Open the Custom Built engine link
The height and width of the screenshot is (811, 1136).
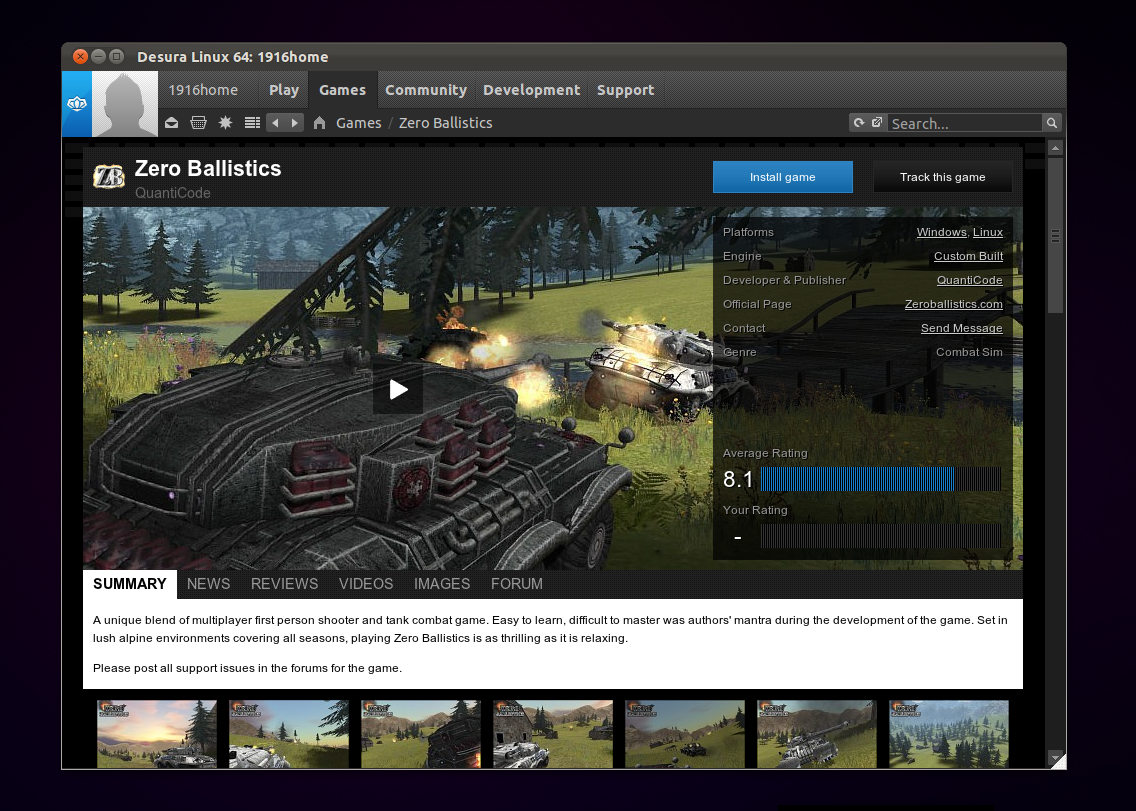(968, 256)
